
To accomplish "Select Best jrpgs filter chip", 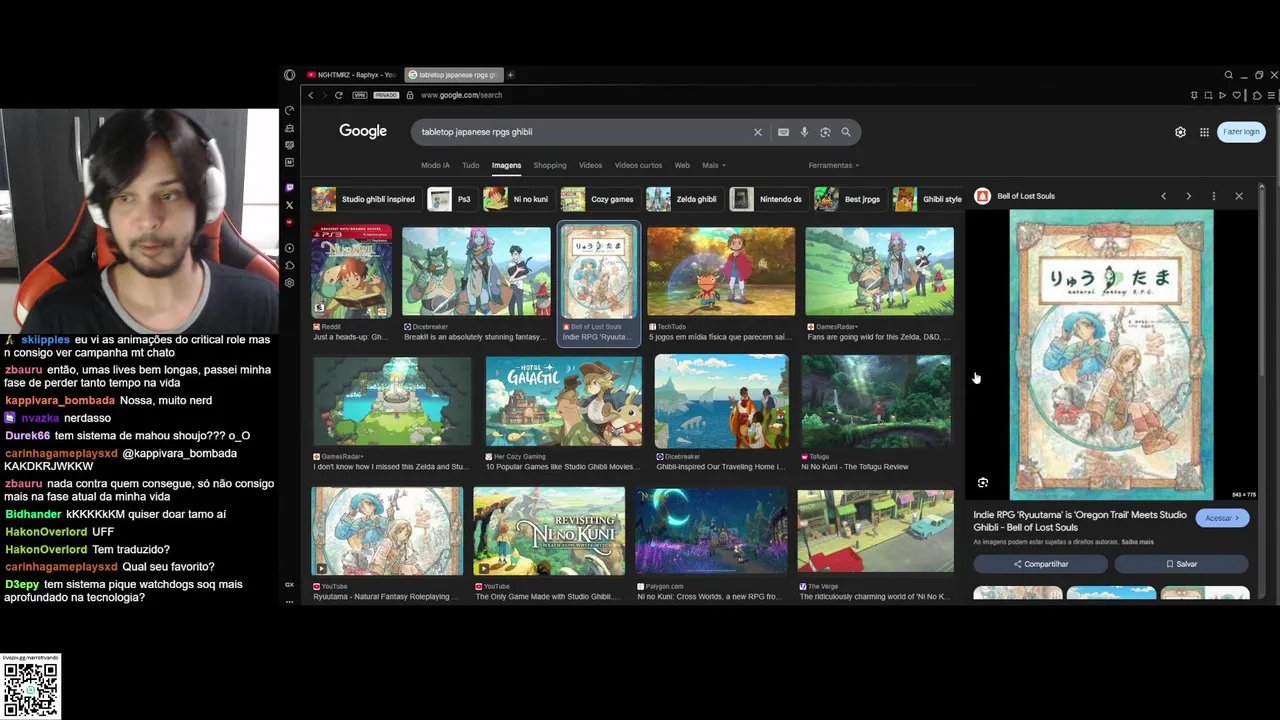I will 850,199.
